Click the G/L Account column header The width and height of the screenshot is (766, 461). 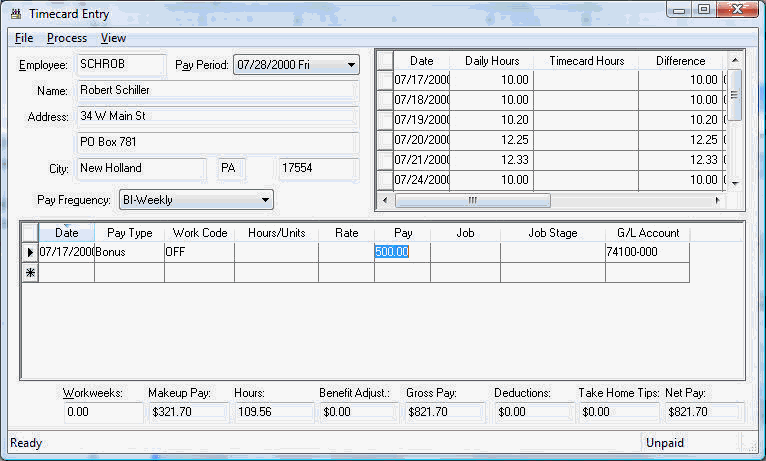coord(646,233)
